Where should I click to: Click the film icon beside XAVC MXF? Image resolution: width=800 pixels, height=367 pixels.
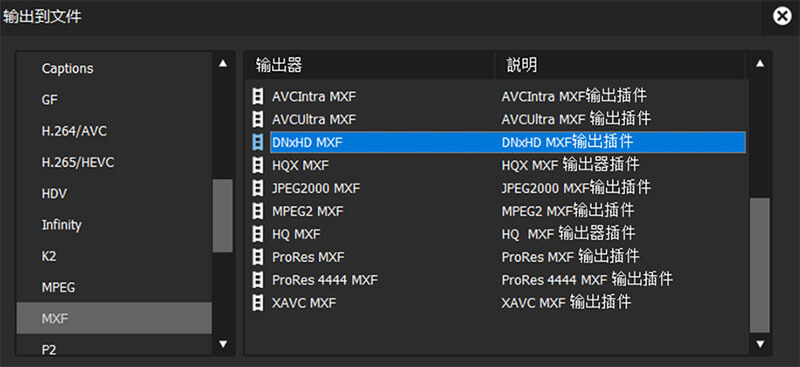tap(259, 303)
